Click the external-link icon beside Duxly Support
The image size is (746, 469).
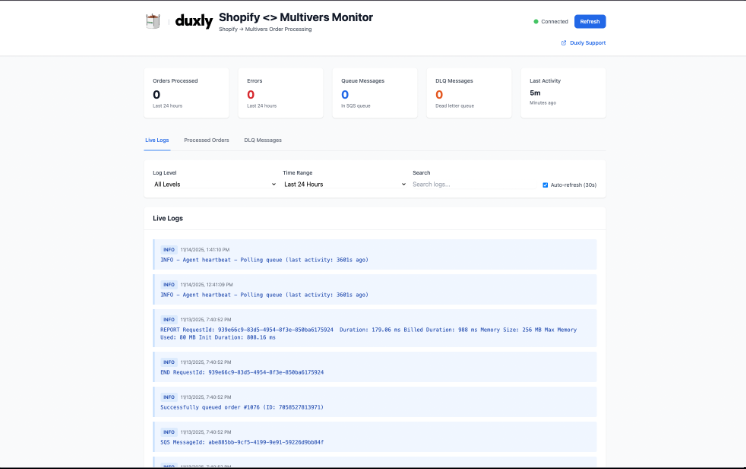point(563,43)
